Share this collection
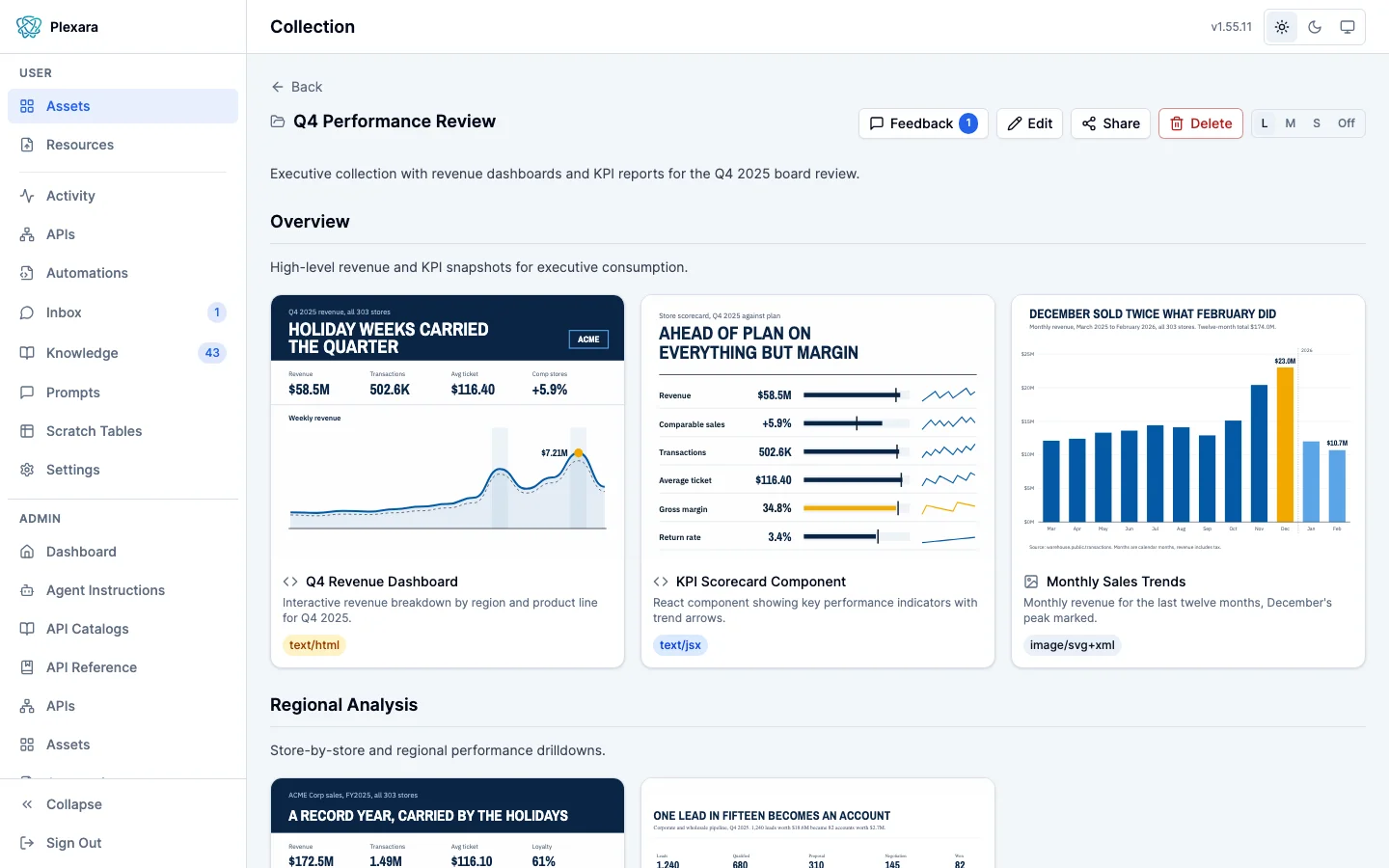The image size is (1389, 868). [x=1110, y=123]
